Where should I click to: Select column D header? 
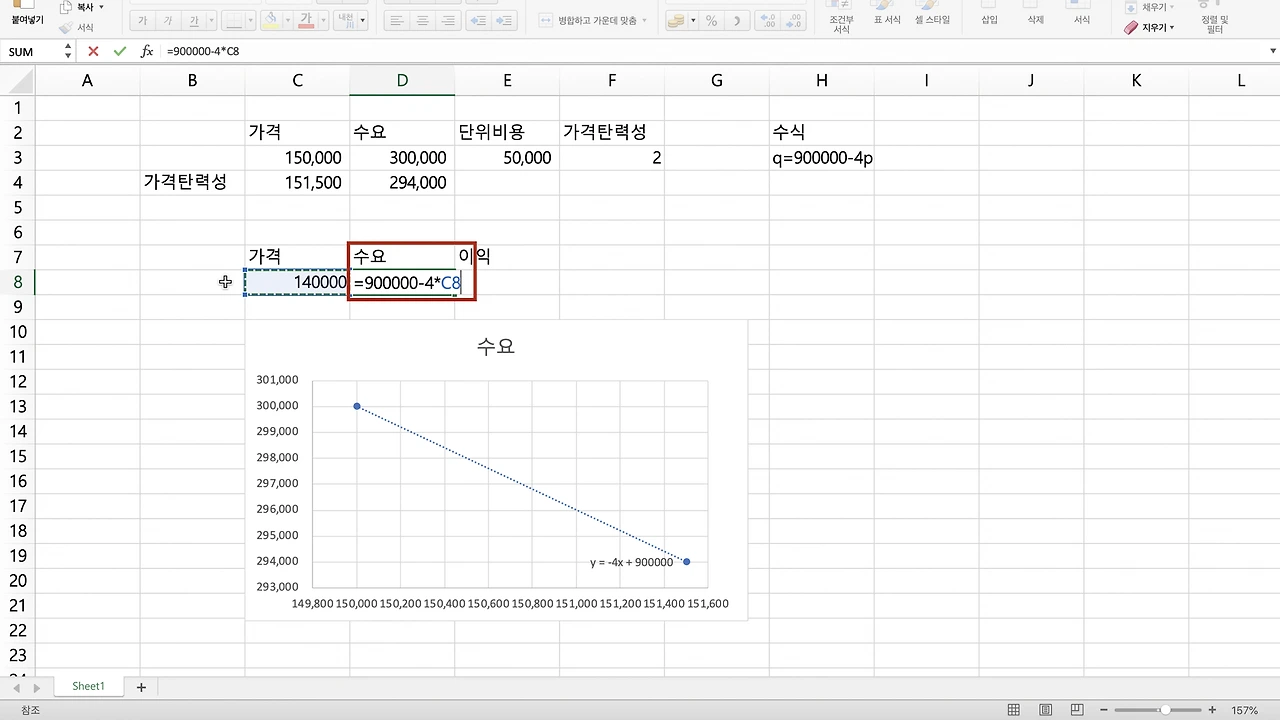[402, 81]
